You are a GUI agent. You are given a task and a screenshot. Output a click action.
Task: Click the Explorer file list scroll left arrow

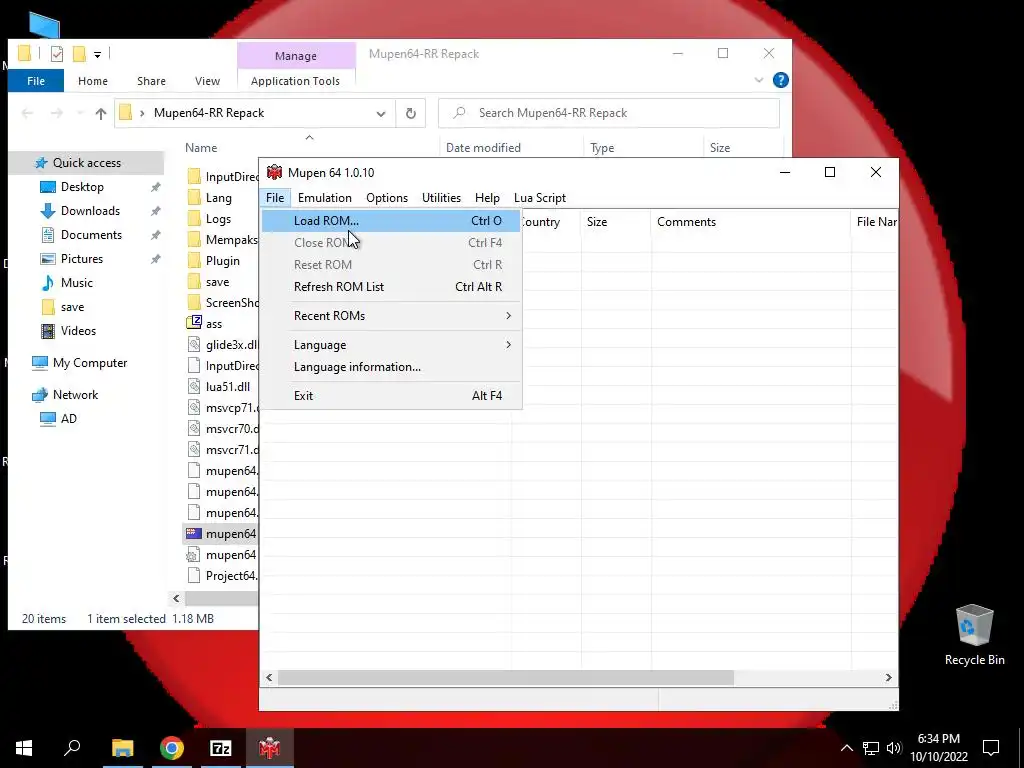click(x=176, y=598)
